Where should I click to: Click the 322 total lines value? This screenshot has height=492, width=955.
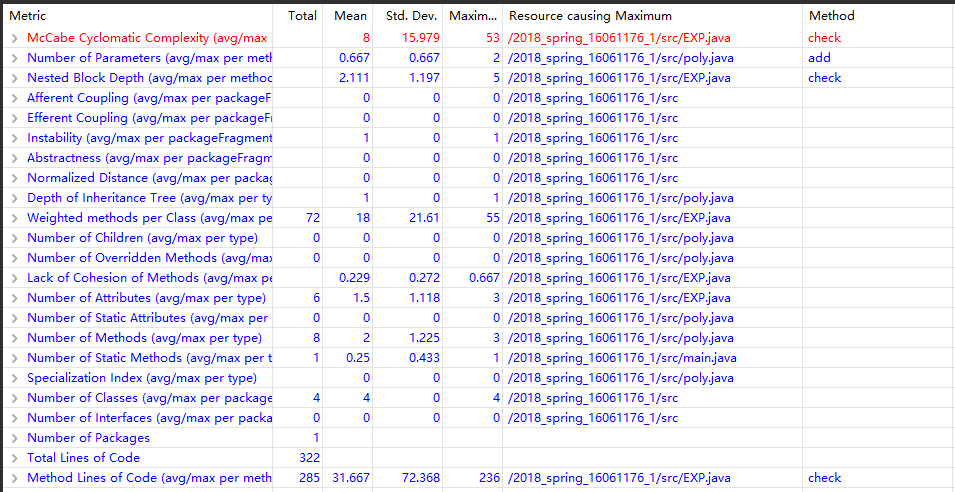tap(310, 458)
